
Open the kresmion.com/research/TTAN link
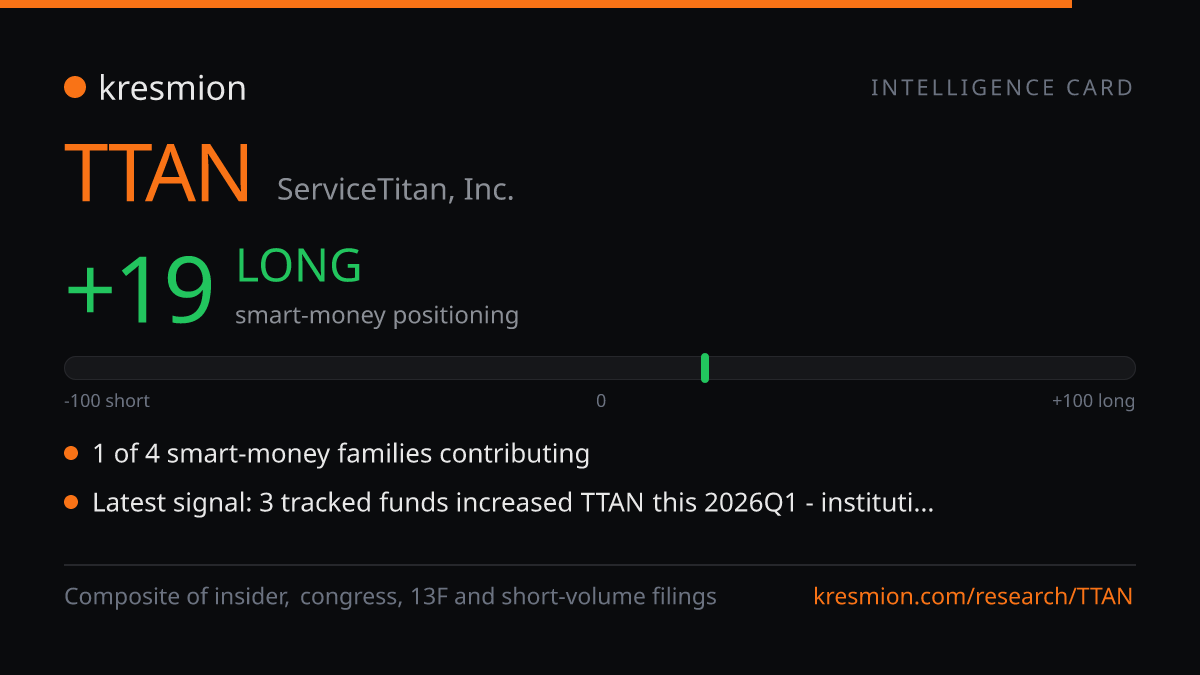tap(973, 597)
